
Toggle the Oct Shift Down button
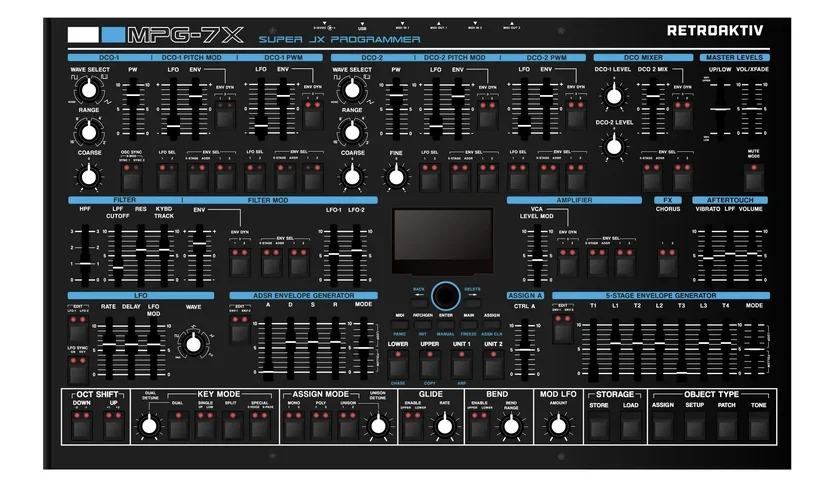click(82, 425)
